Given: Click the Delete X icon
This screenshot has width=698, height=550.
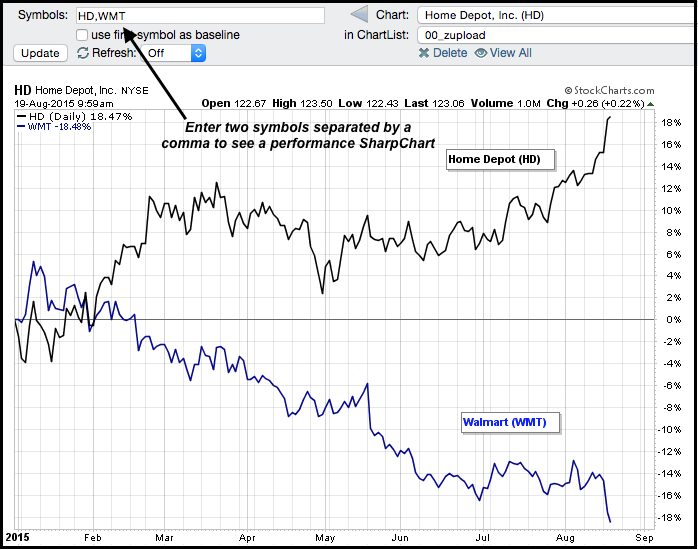Looking at the screenshot, I should (424, 53).
